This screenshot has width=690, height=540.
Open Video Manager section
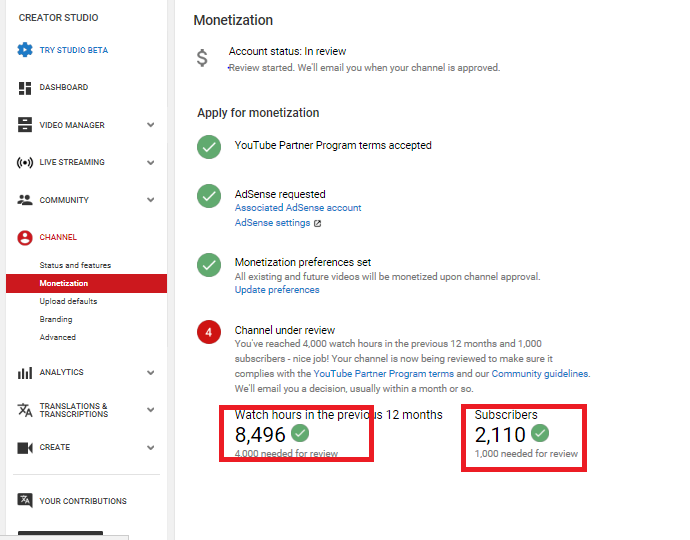[72, 125]
